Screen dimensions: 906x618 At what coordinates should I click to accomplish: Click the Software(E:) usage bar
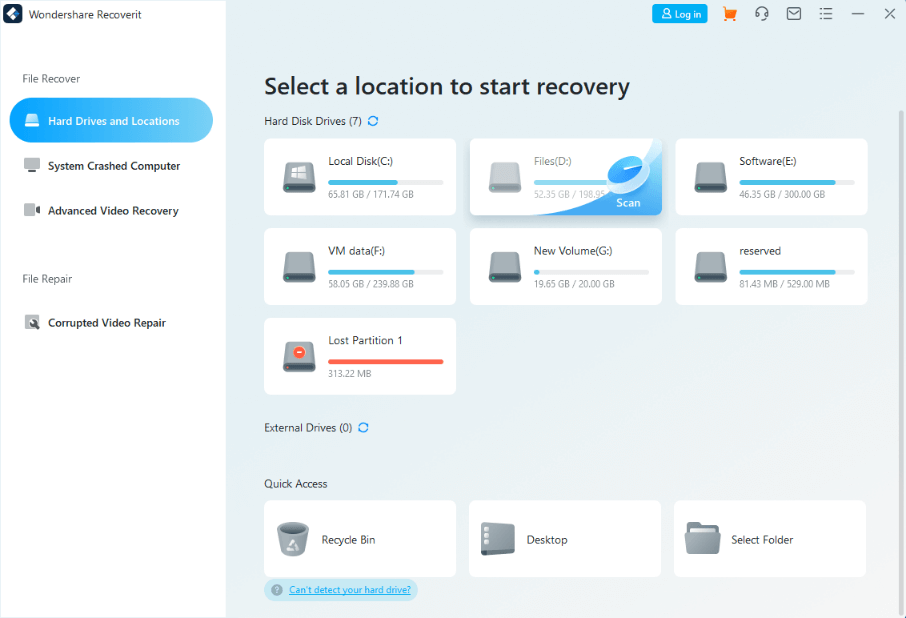(797, 183)
